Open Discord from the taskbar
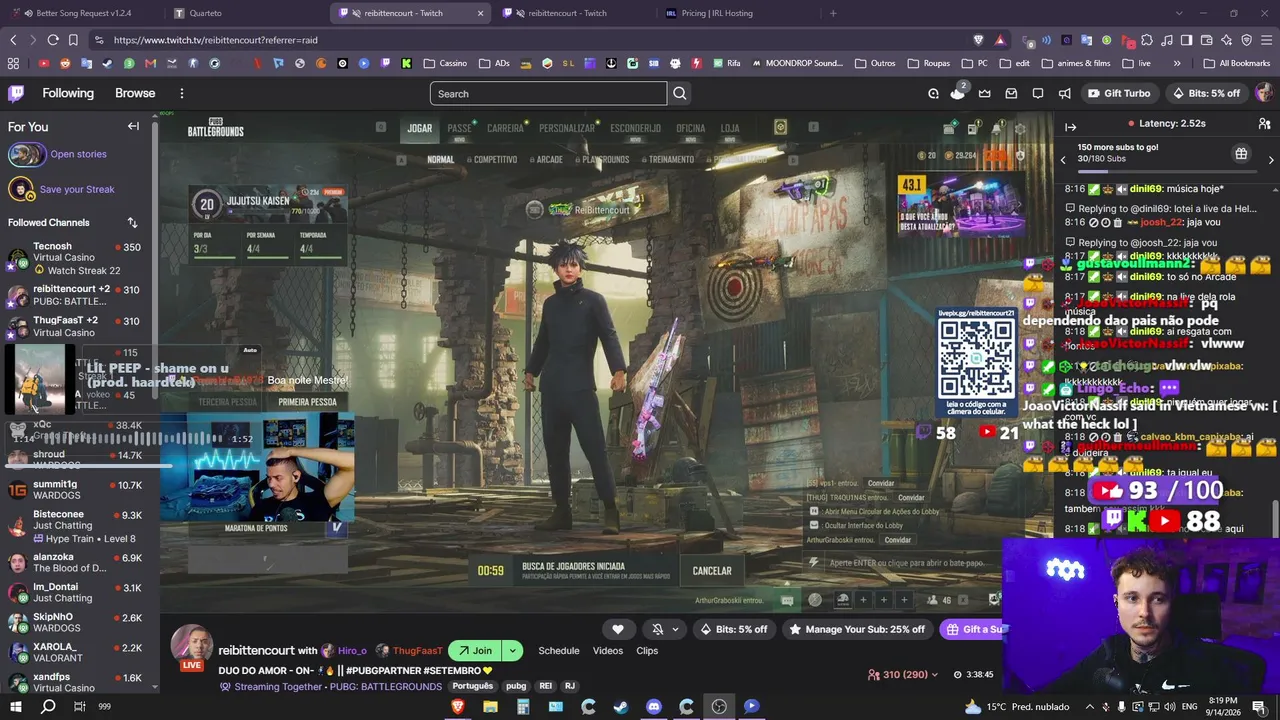Screen dimensions: 1280x720 click(x=654, y=707)
